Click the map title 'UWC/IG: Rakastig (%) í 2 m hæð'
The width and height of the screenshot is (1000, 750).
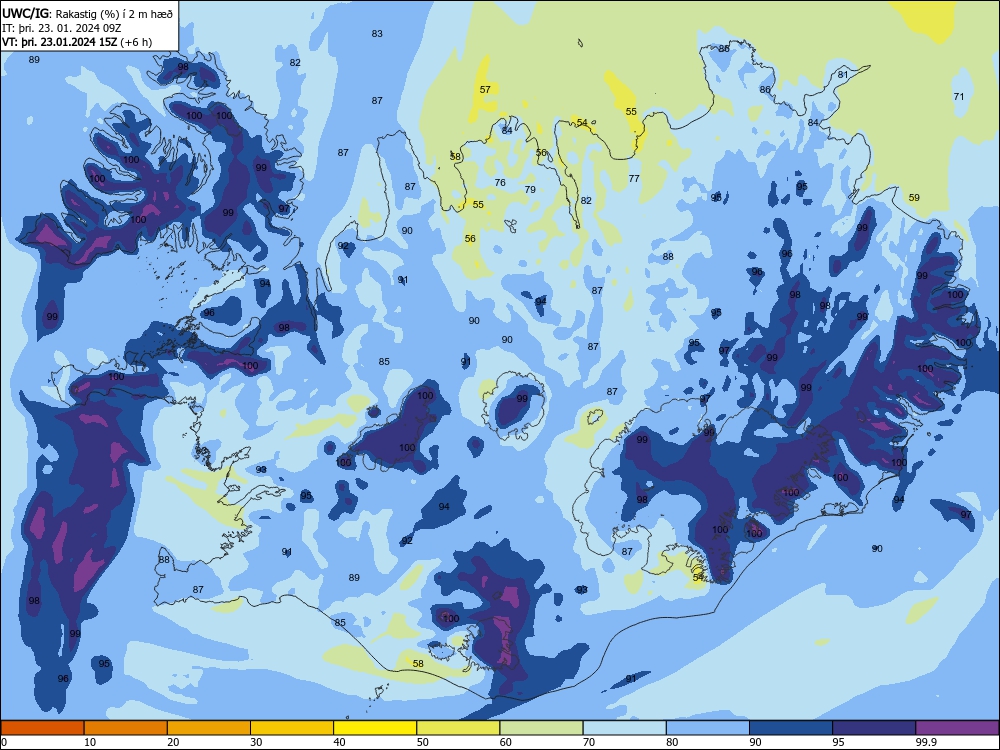pyautogui.click(x=87, y=12)
